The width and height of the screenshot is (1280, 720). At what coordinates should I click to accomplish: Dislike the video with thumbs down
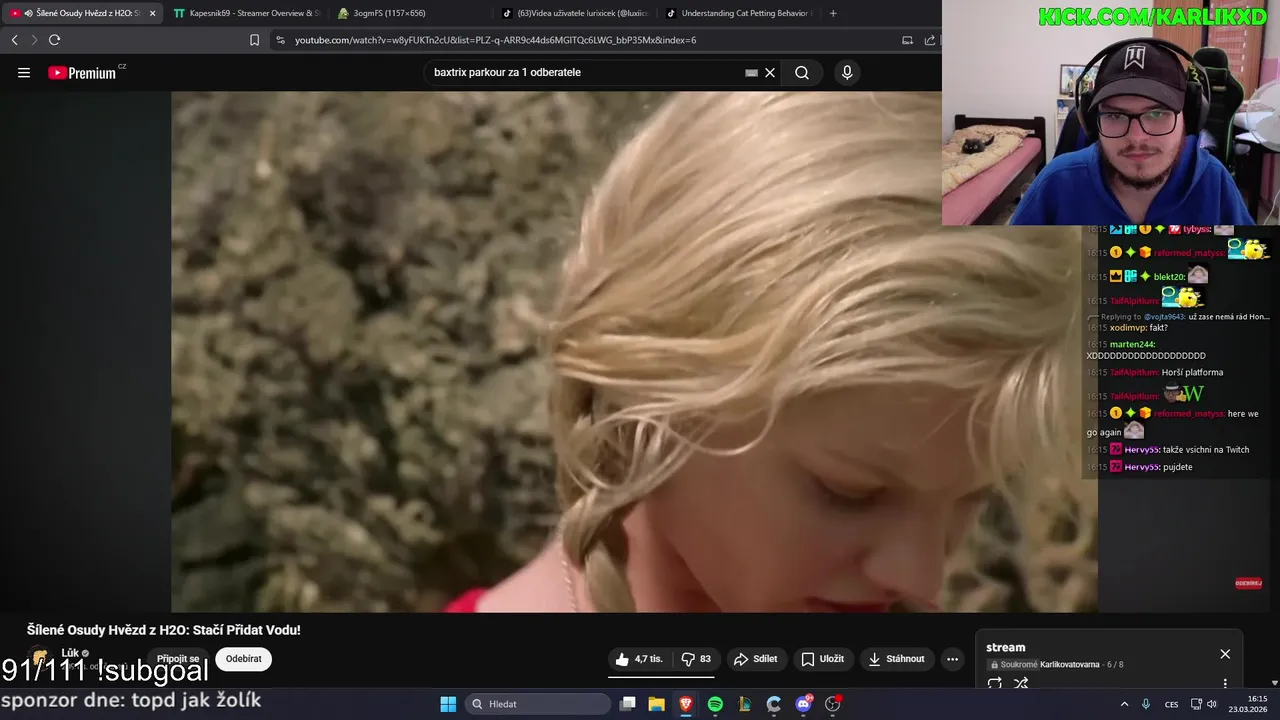pos(696,659)
